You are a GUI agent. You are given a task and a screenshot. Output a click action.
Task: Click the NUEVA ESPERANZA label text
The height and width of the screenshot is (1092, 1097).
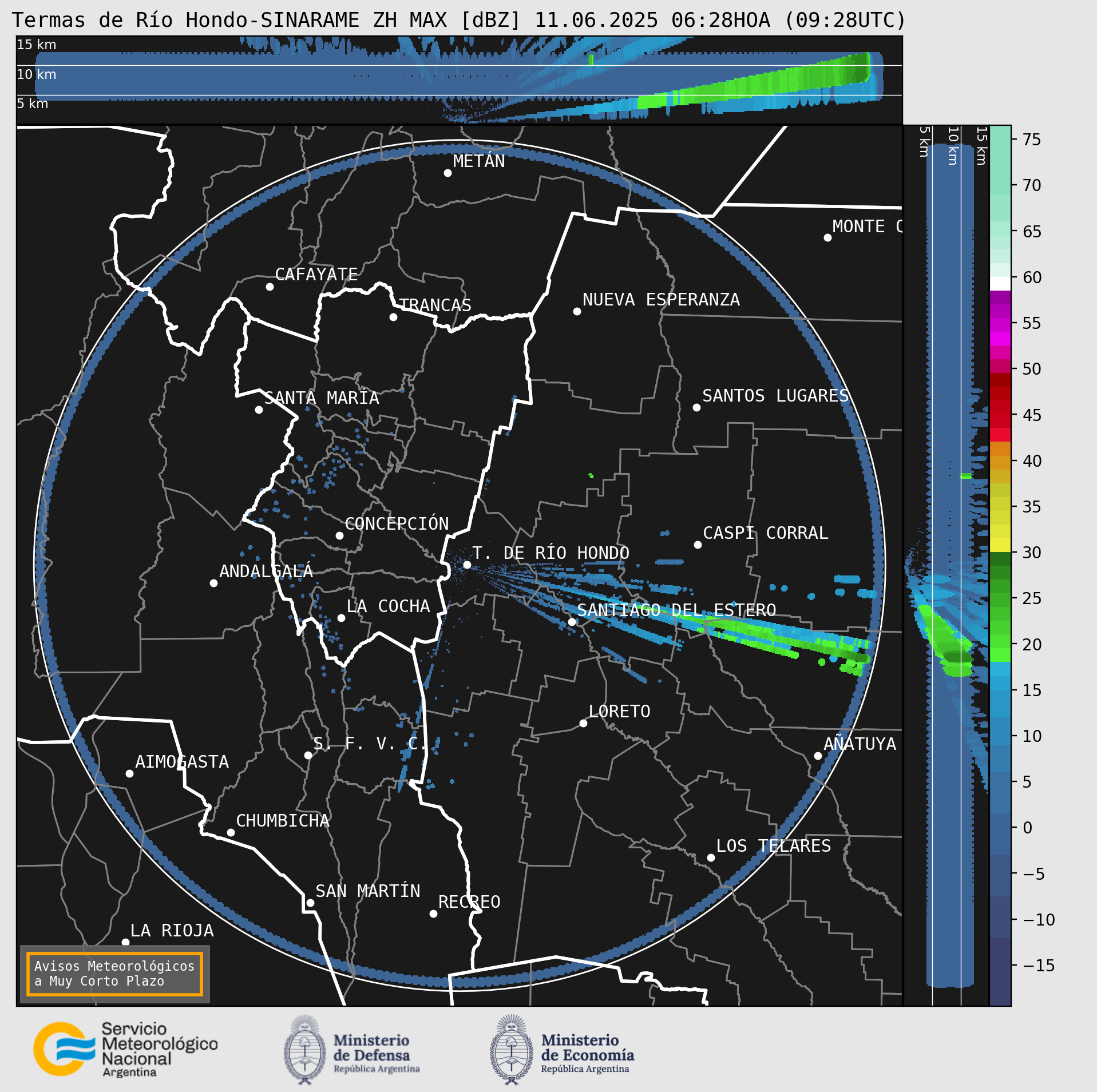click(x=661, y=300)
